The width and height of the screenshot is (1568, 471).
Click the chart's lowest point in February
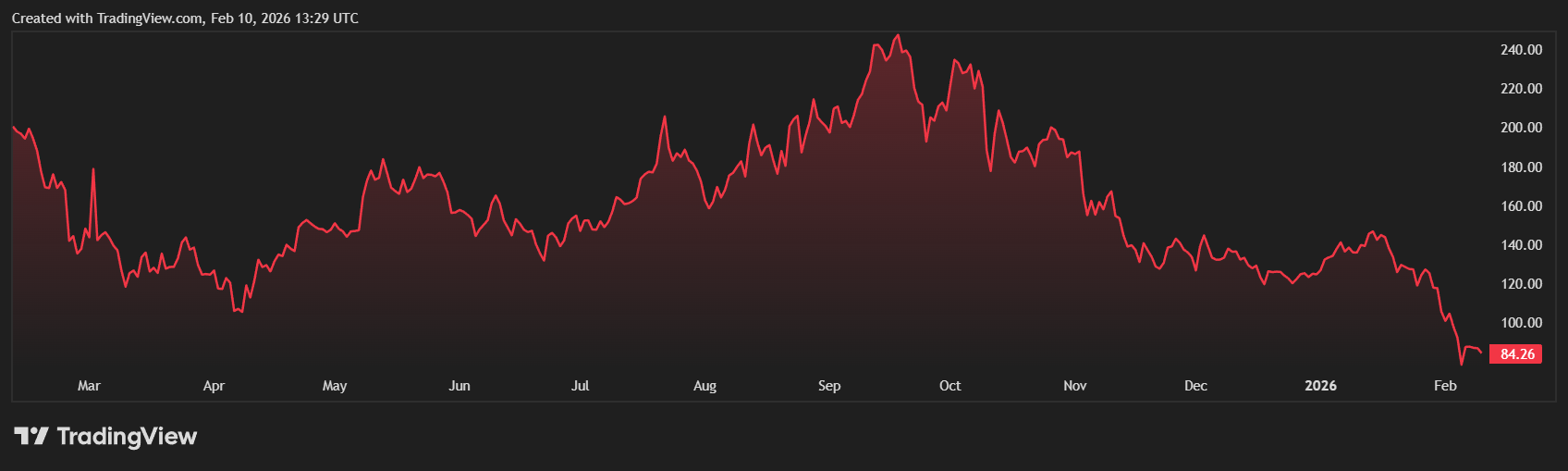pyautogui.click(x=1462, y=365)
